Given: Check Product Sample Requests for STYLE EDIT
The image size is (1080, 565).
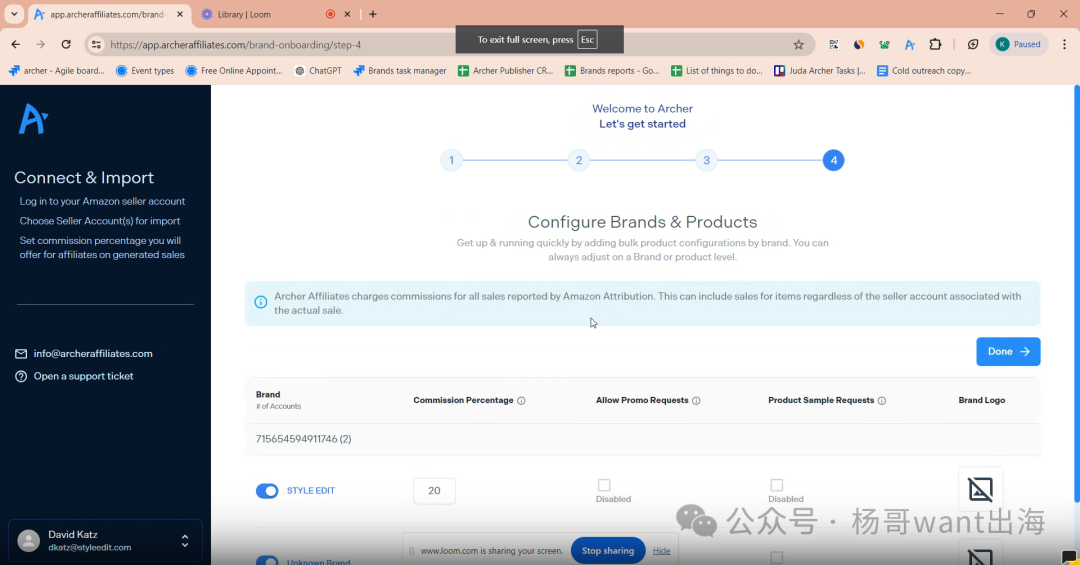Looking at the screenshot, I should 776,485.
